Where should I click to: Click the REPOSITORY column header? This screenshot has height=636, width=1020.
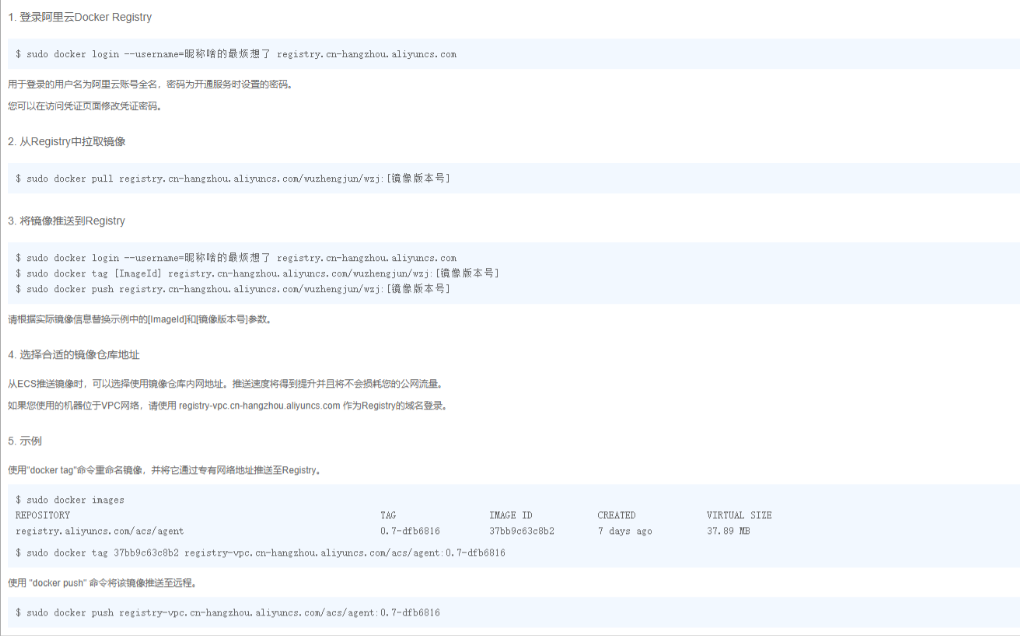[43, 515]
